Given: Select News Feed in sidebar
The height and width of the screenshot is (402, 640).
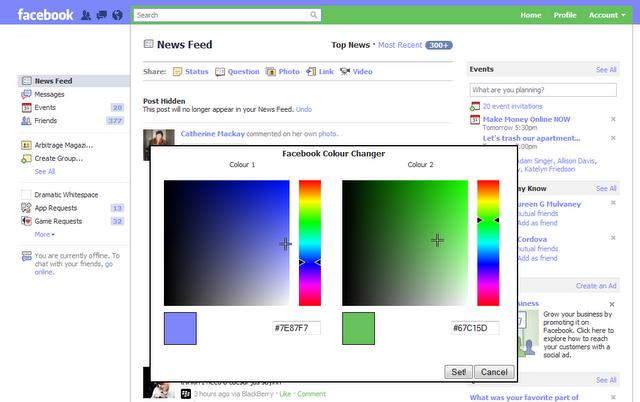Looking at the screenshot, I should click(73, 81).
